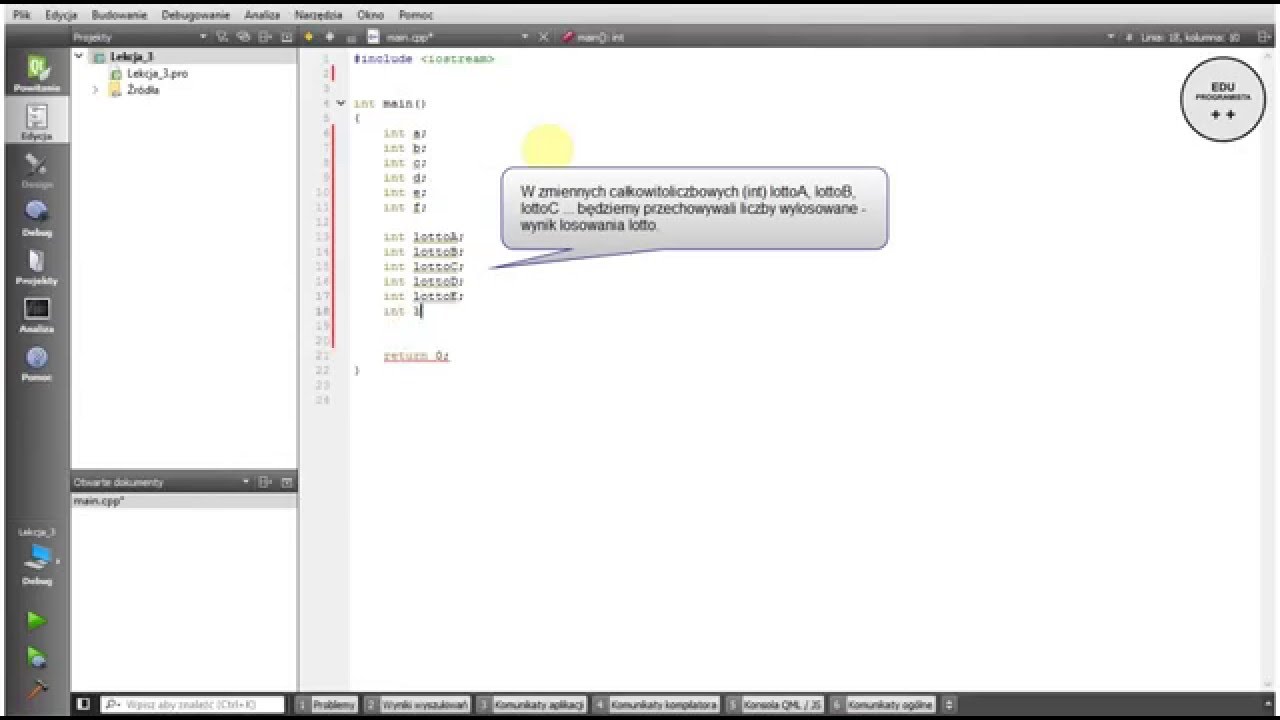Open the Pomoc mode in sidebar
The height and width of the screenshot is (720, 1280).
pyautogui.click(x=37, y=364)
